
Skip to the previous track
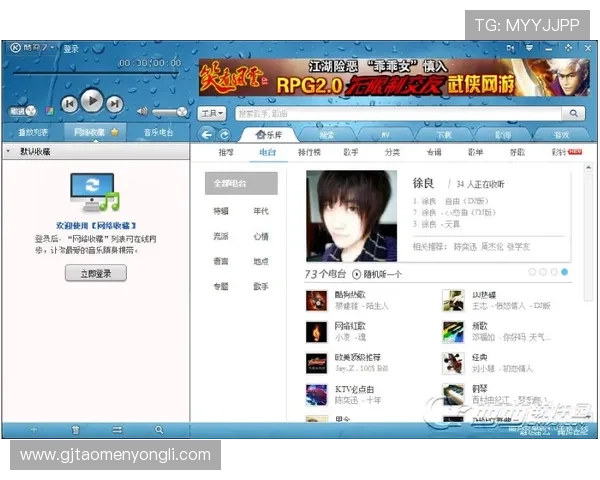(70, 104)
